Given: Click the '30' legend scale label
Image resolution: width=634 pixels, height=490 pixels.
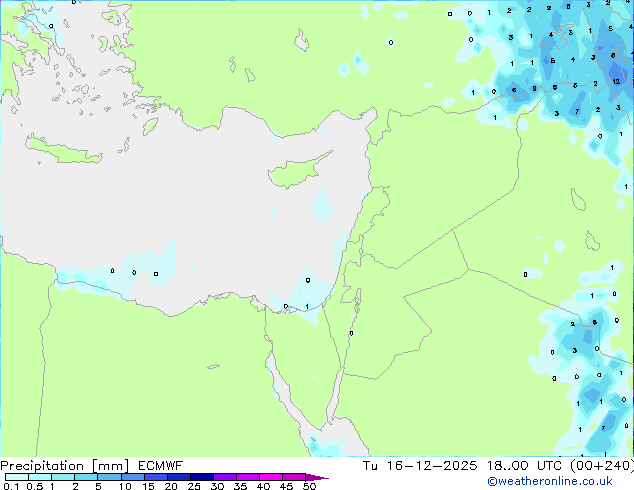Looking at the screenshot, I should click(x=217, y=486).
